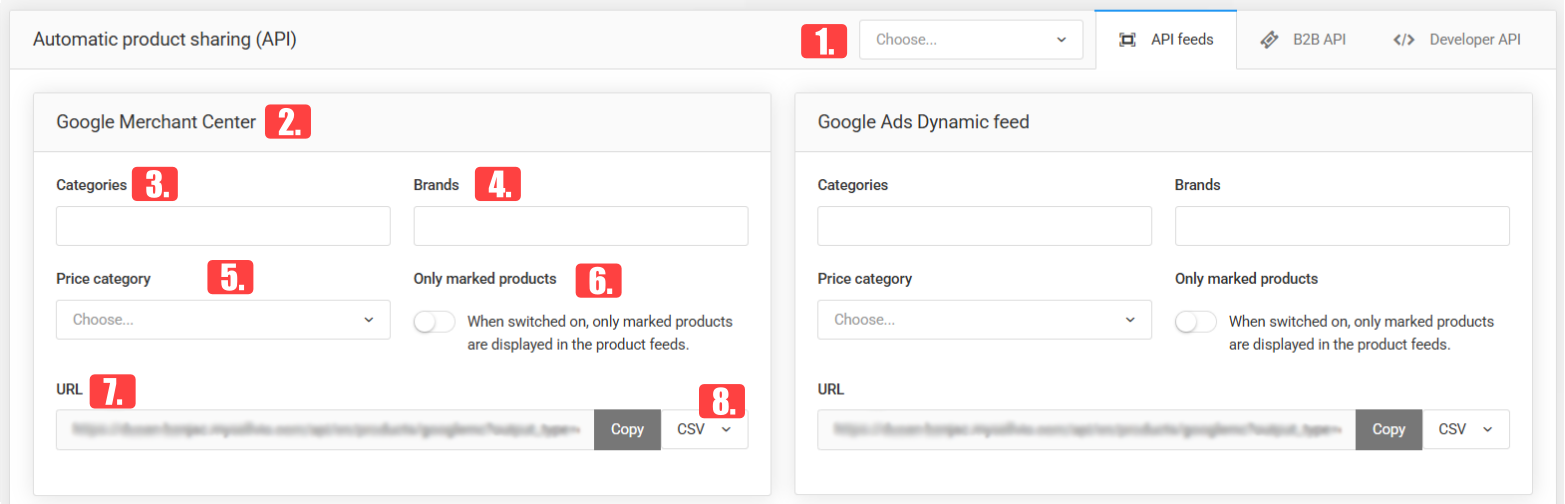Open Price category dropdown in Google Merchant Center

pos(223,320)
